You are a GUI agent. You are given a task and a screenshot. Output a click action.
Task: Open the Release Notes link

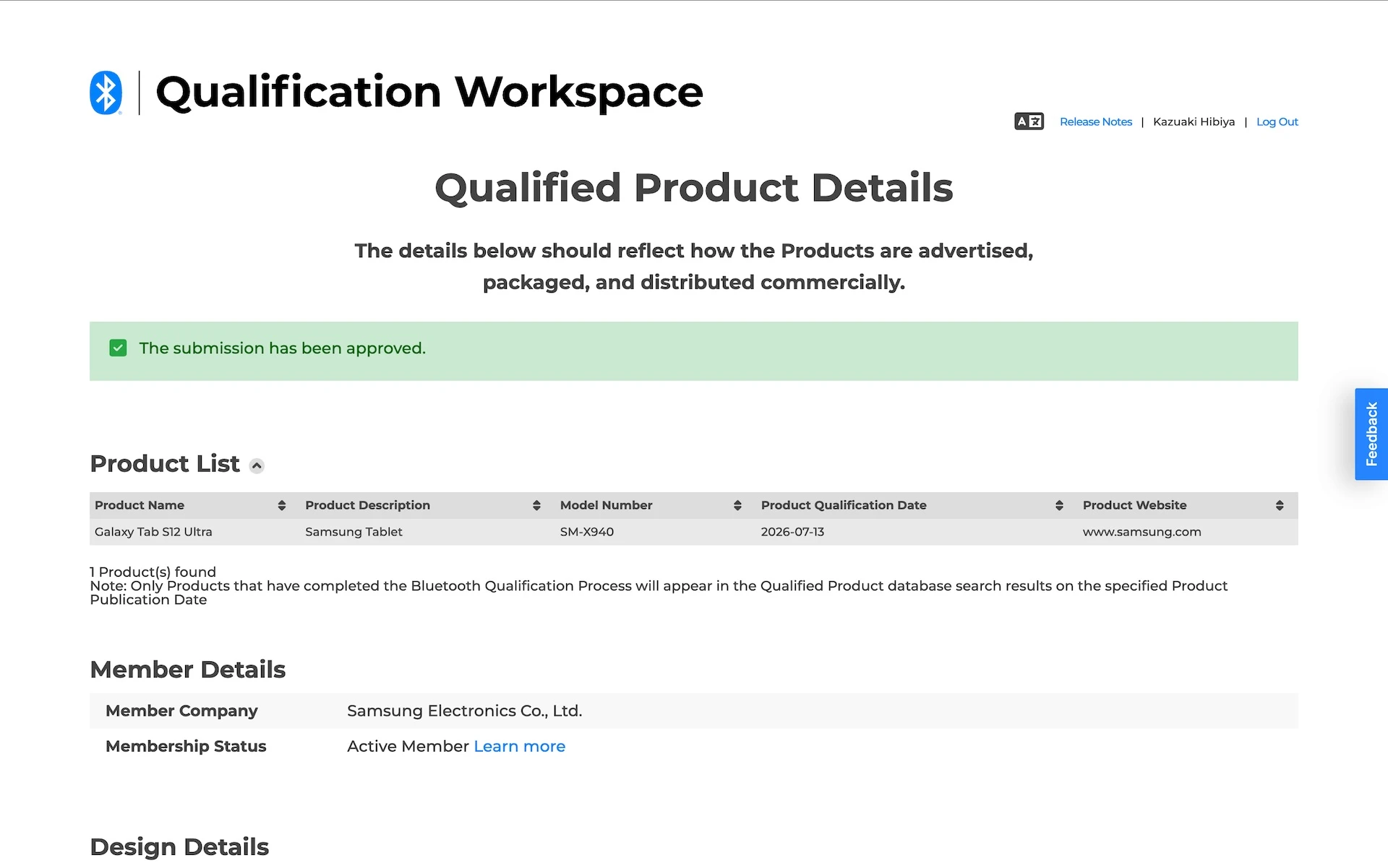(x=1095, y=121)
